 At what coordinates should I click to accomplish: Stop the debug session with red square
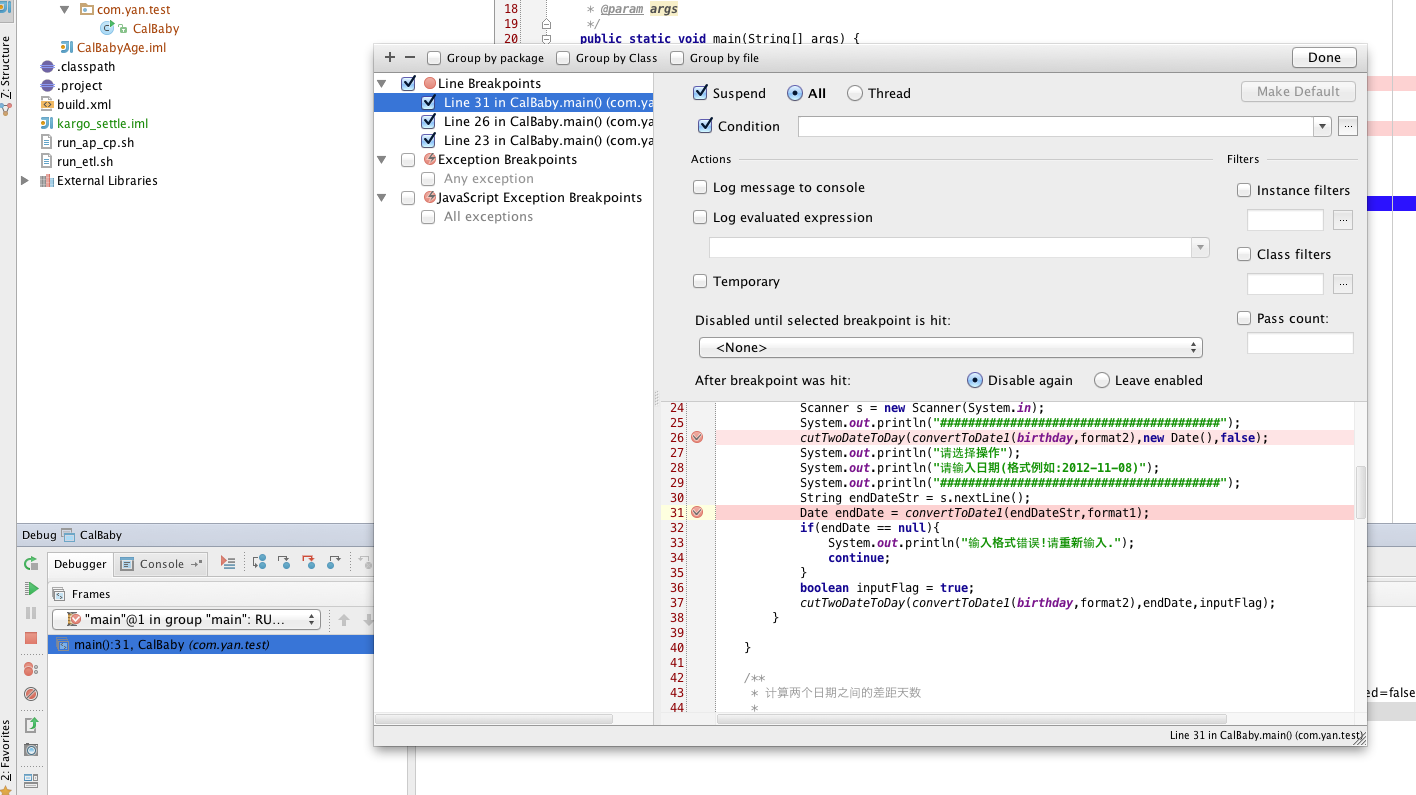(x=31, y=638)
